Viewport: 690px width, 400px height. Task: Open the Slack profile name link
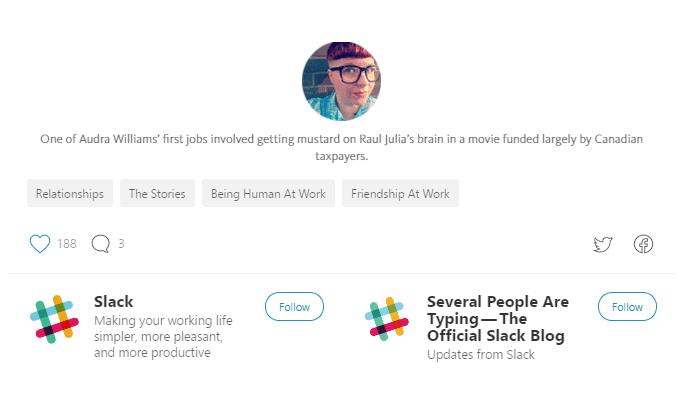point(114,302)
